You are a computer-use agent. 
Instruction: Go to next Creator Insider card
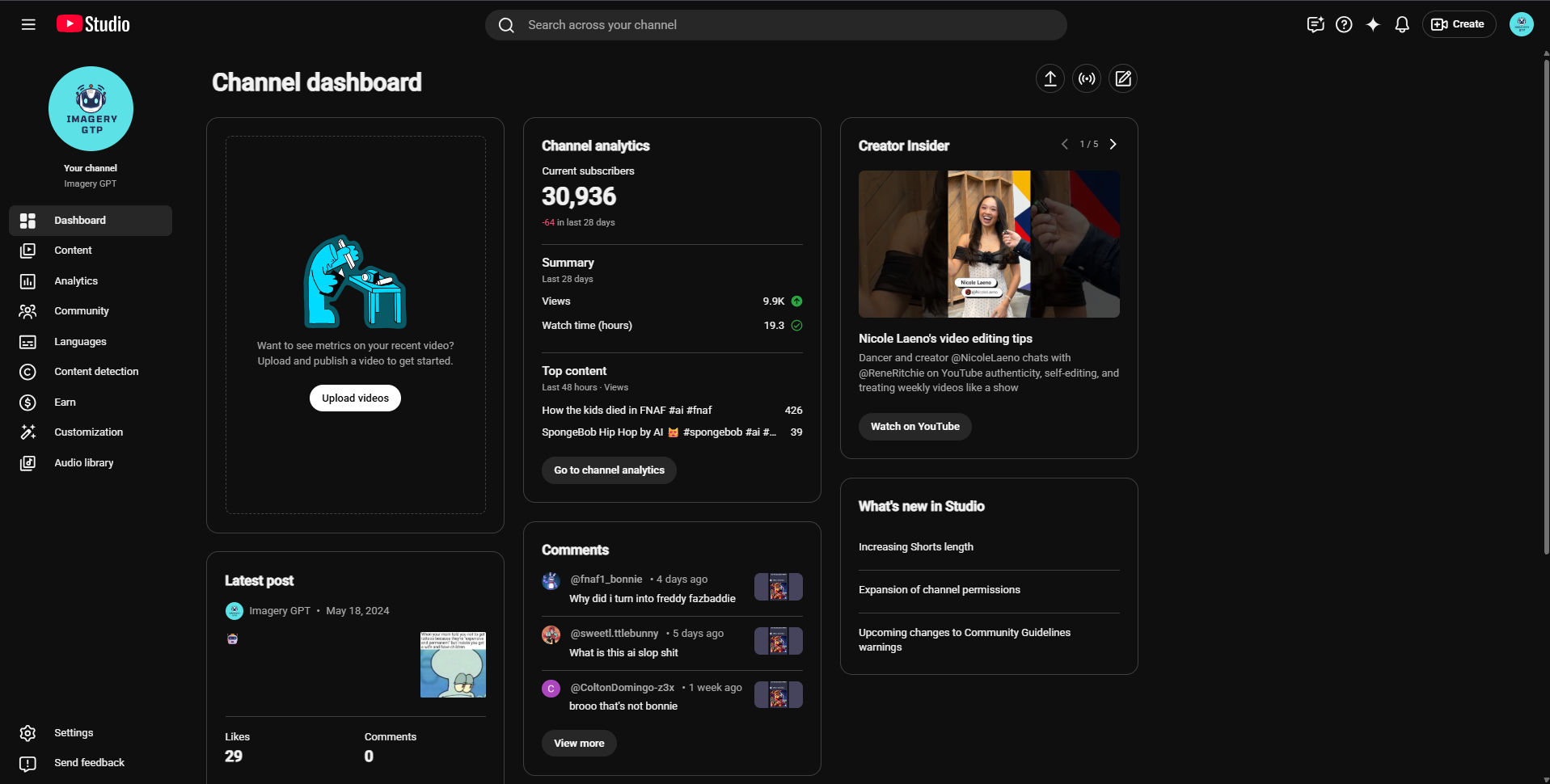coord(1113,144)
